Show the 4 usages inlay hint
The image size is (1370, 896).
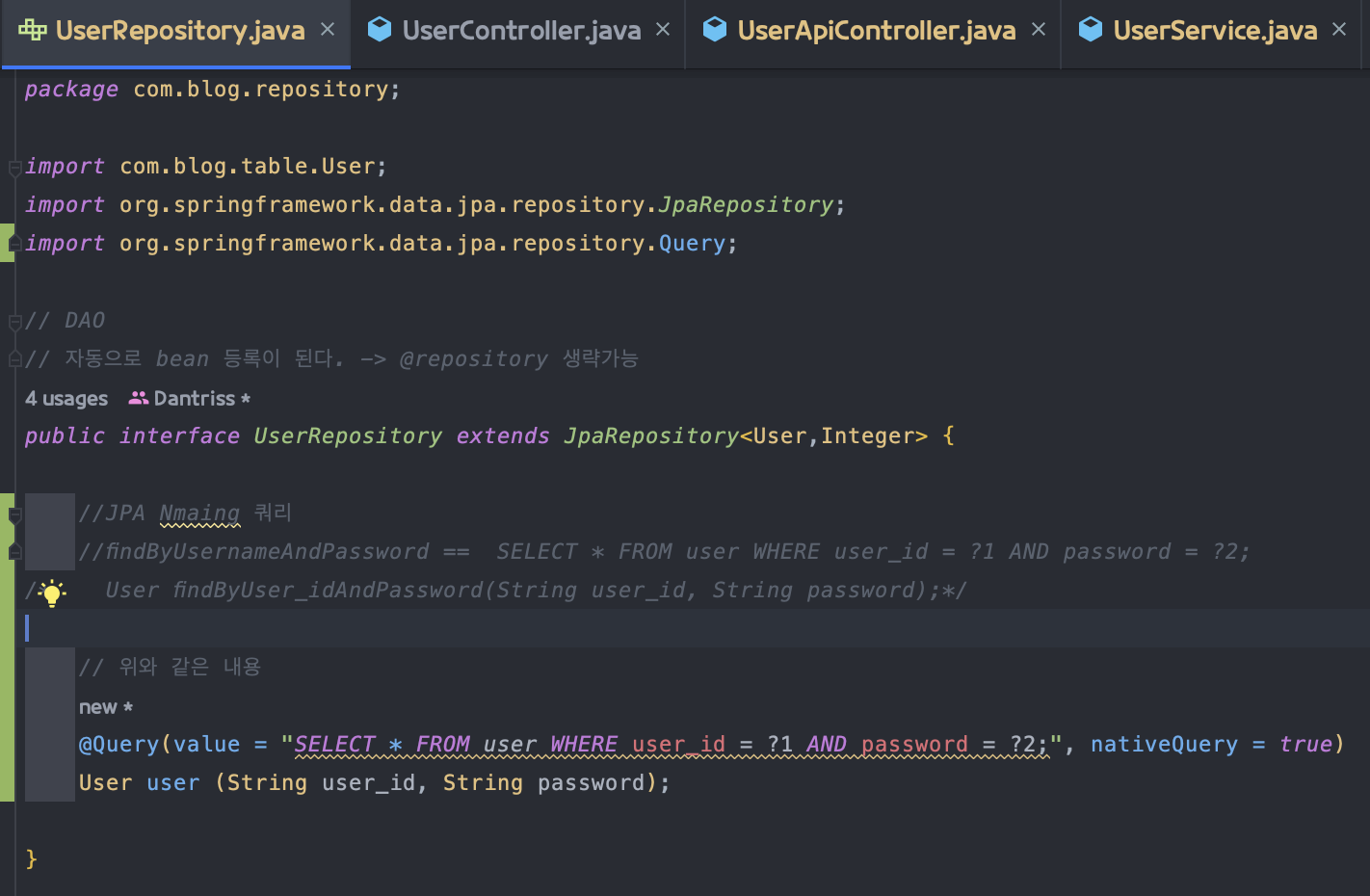point(66,399)
